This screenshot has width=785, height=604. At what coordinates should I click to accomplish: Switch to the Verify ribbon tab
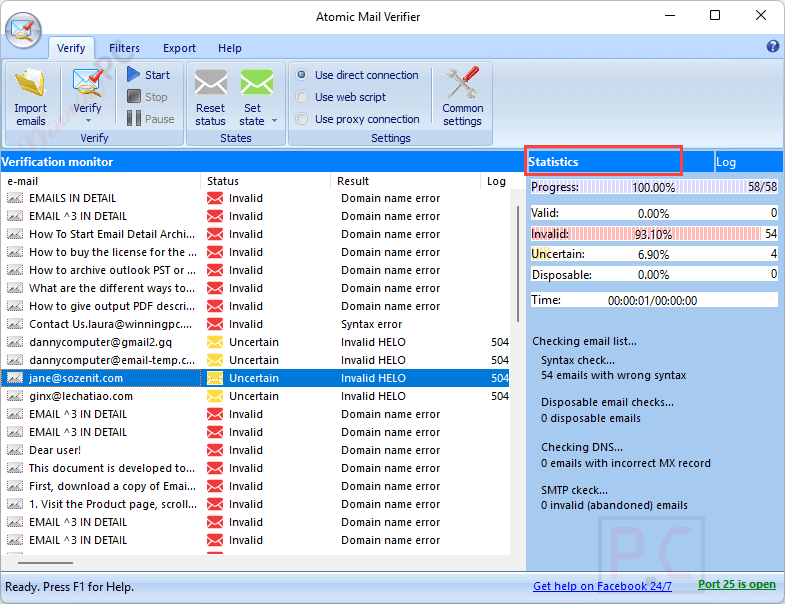71,48
